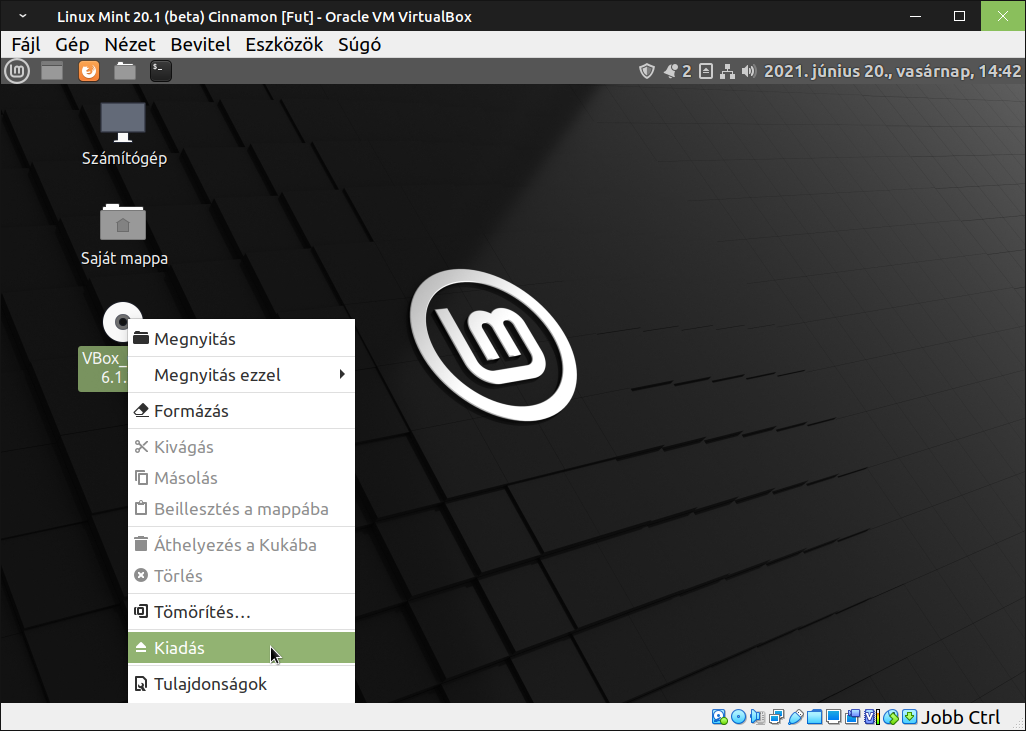1026x731 pixels.
Task: Choose Formázás from the context menu
Action: point(241,411)
